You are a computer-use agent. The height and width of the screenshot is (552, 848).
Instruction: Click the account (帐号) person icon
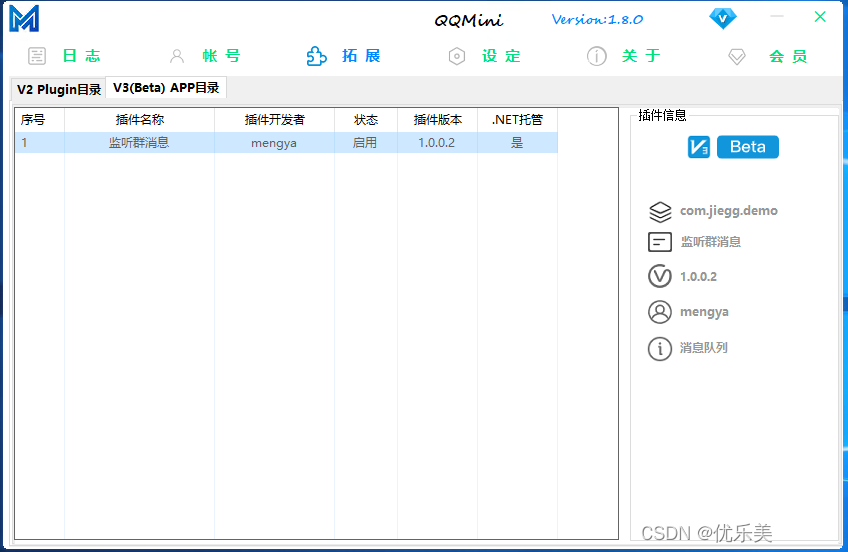[x=177, y=56]
